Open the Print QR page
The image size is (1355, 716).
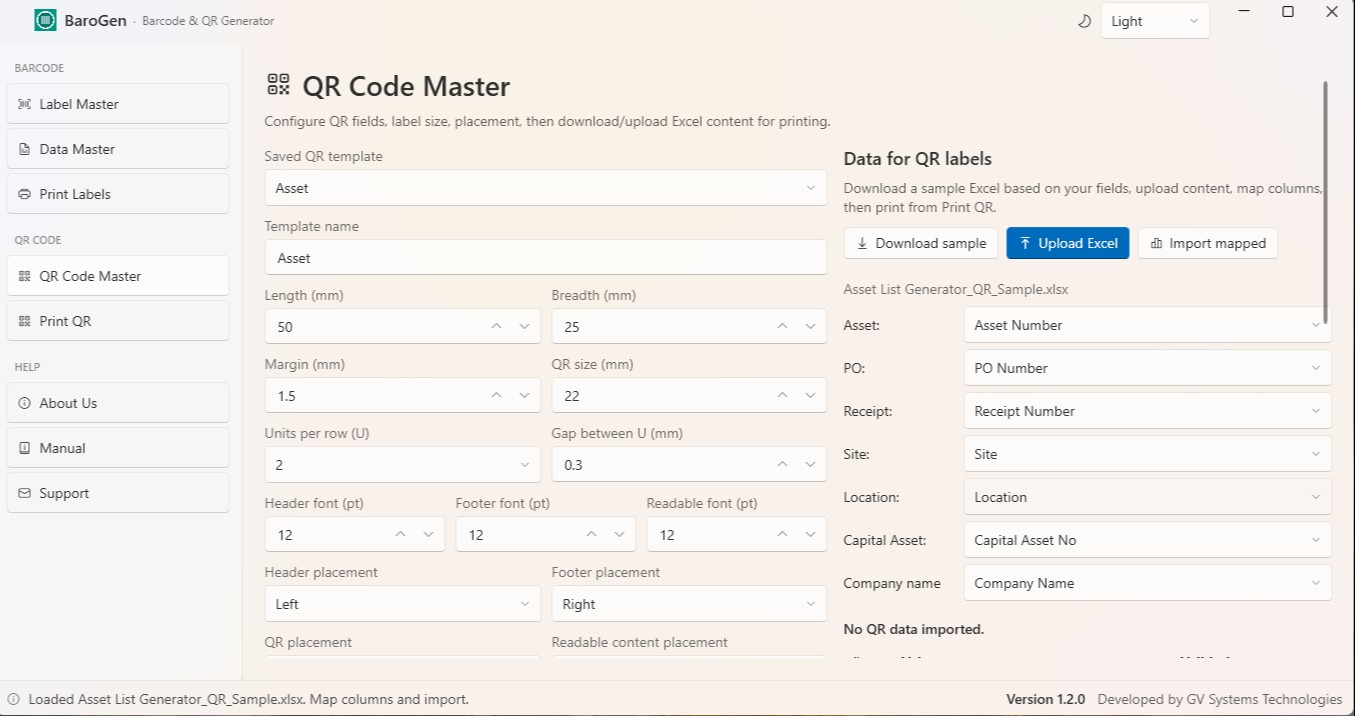coord(118,321)
